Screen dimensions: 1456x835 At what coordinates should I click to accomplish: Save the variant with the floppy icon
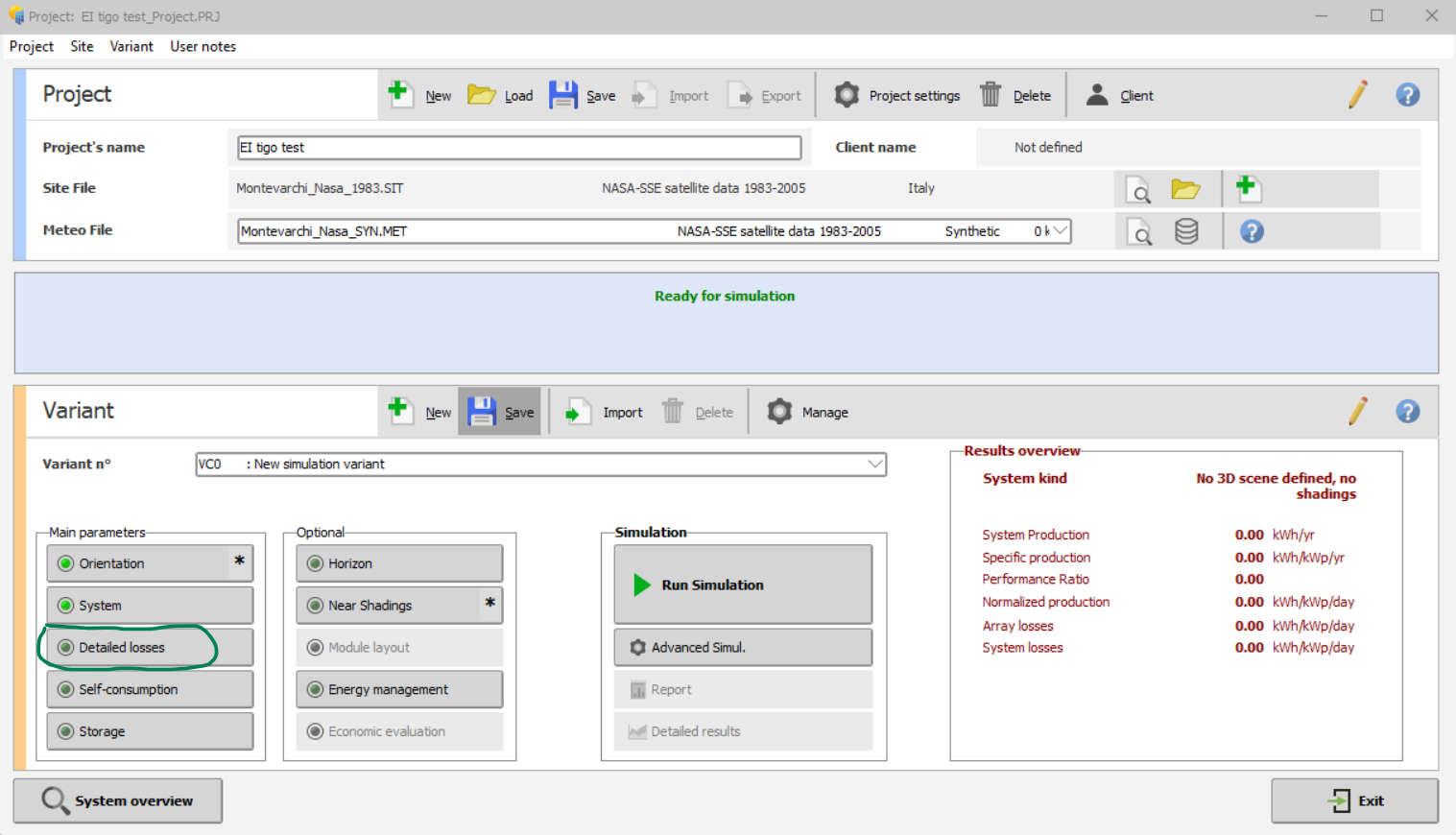tap(481, 411)
